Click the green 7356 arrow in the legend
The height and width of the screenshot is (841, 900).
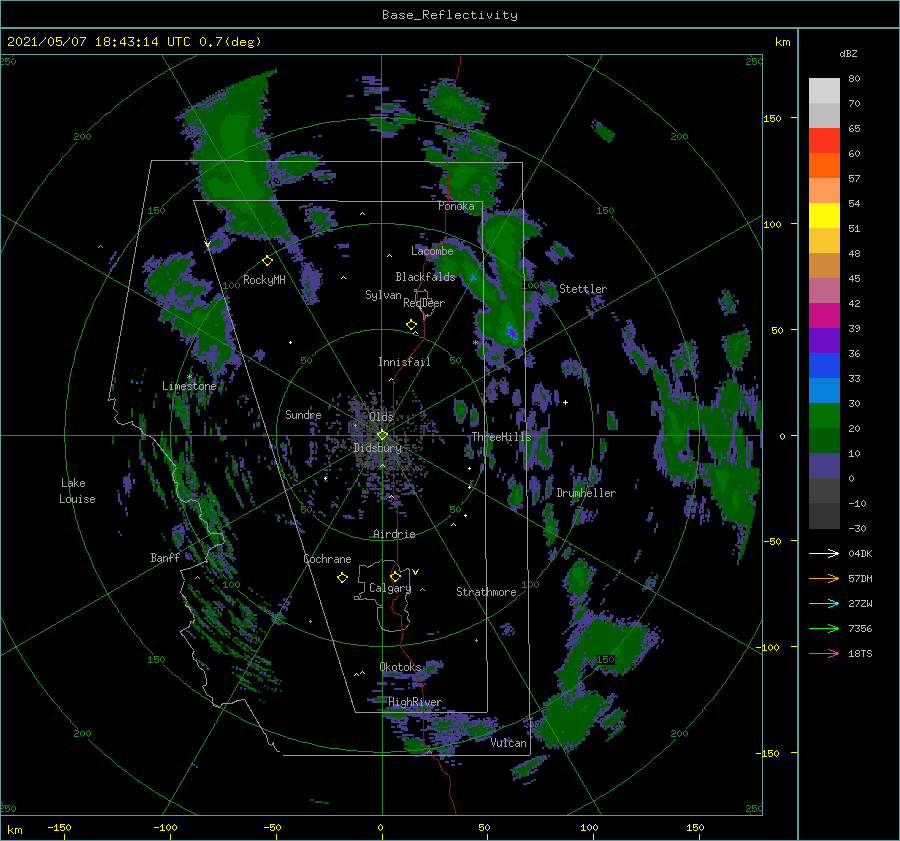[x=824, y=629]
